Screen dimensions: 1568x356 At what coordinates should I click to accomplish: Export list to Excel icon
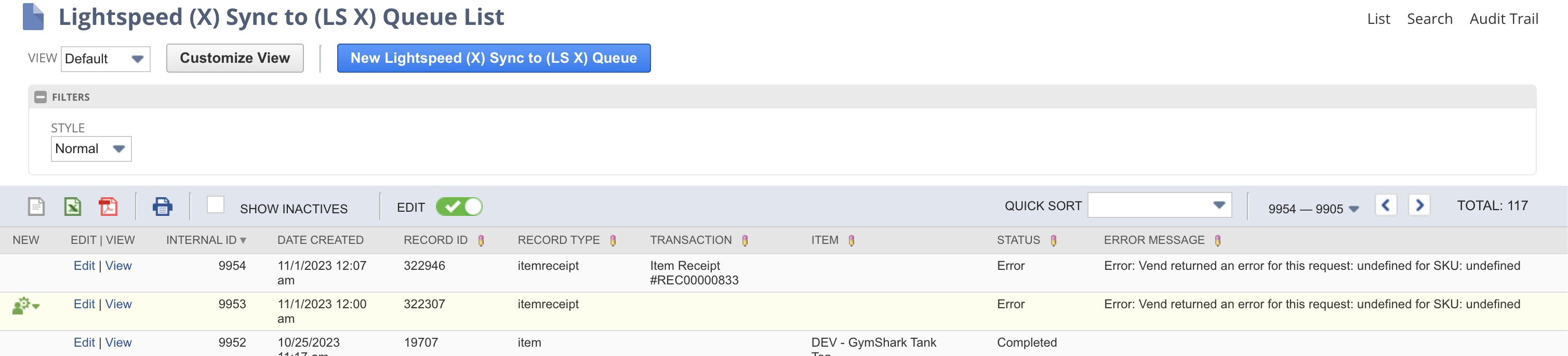pos(72,207)
